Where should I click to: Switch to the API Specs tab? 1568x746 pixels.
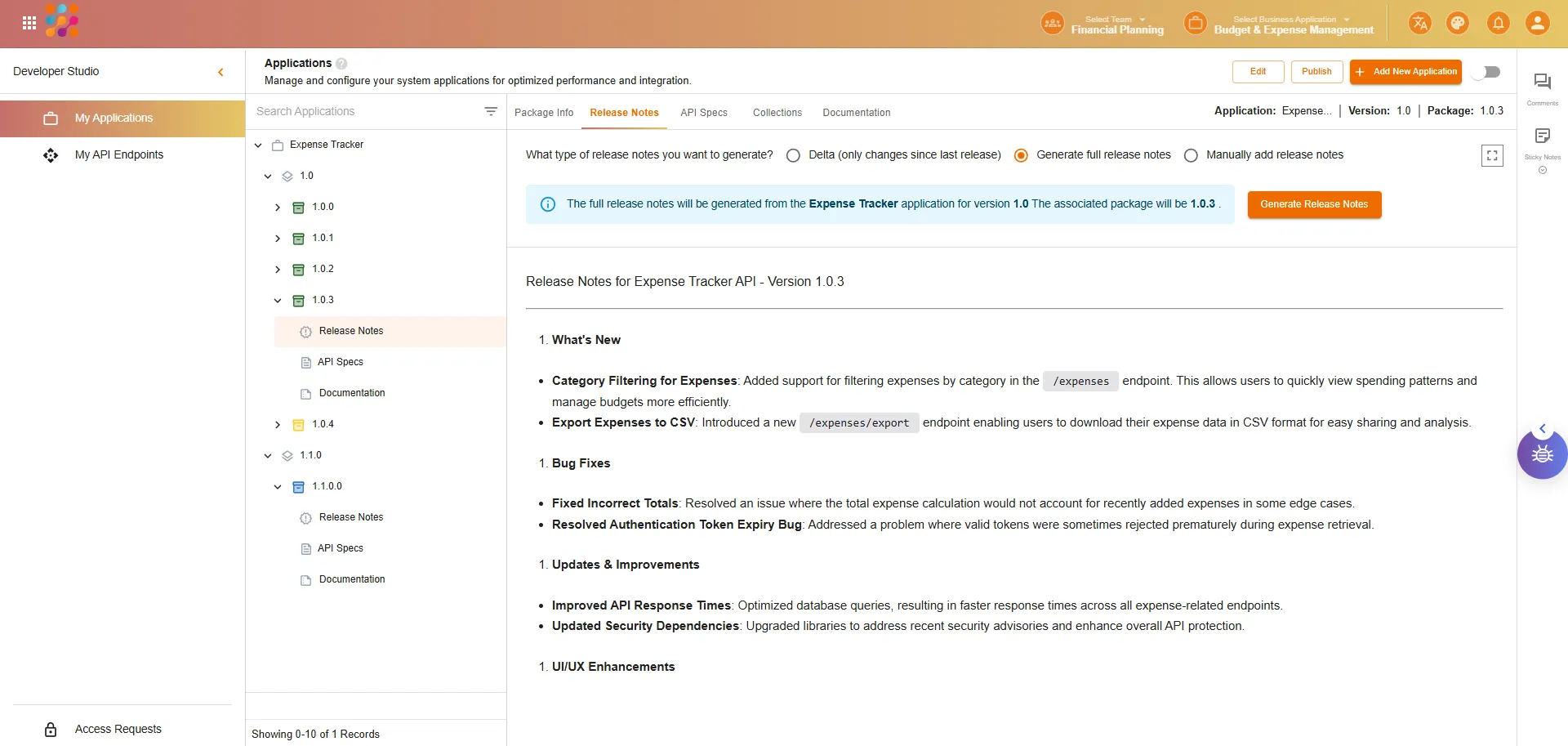[703, 113]
